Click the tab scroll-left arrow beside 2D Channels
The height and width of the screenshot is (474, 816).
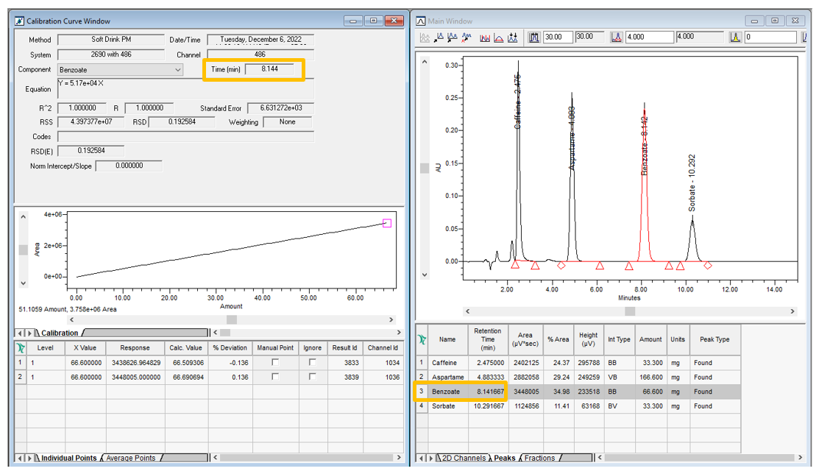click(421, 458)
